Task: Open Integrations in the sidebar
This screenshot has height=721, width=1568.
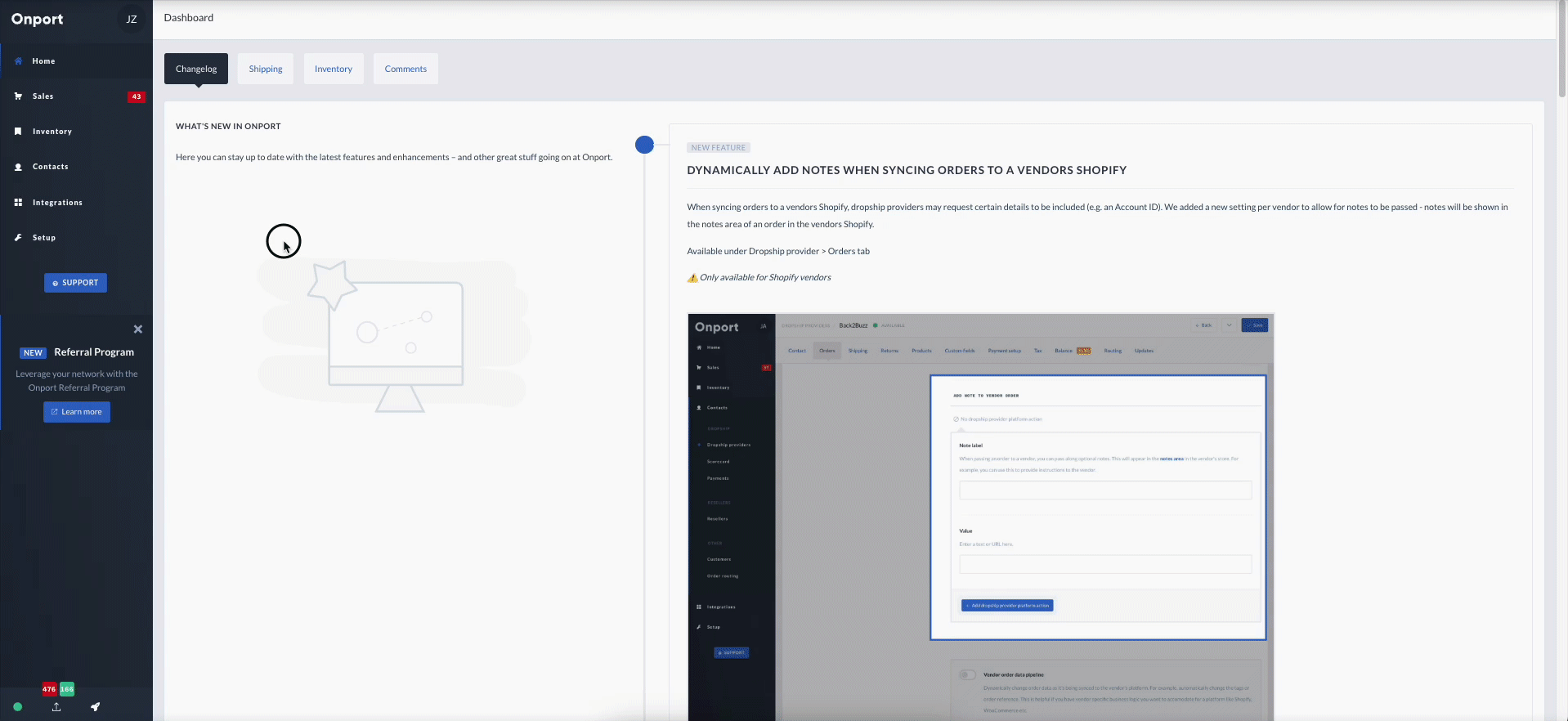Action: tap(76, 203)
